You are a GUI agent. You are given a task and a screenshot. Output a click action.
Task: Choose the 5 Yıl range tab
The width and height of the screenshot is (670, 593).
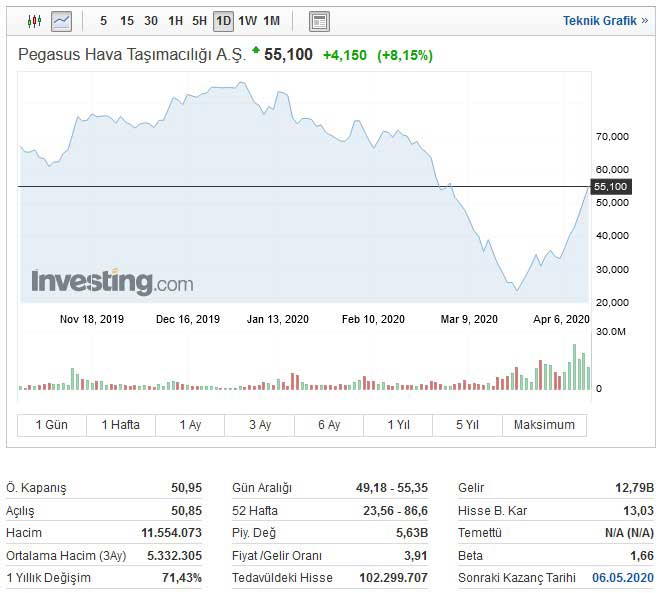467,425
